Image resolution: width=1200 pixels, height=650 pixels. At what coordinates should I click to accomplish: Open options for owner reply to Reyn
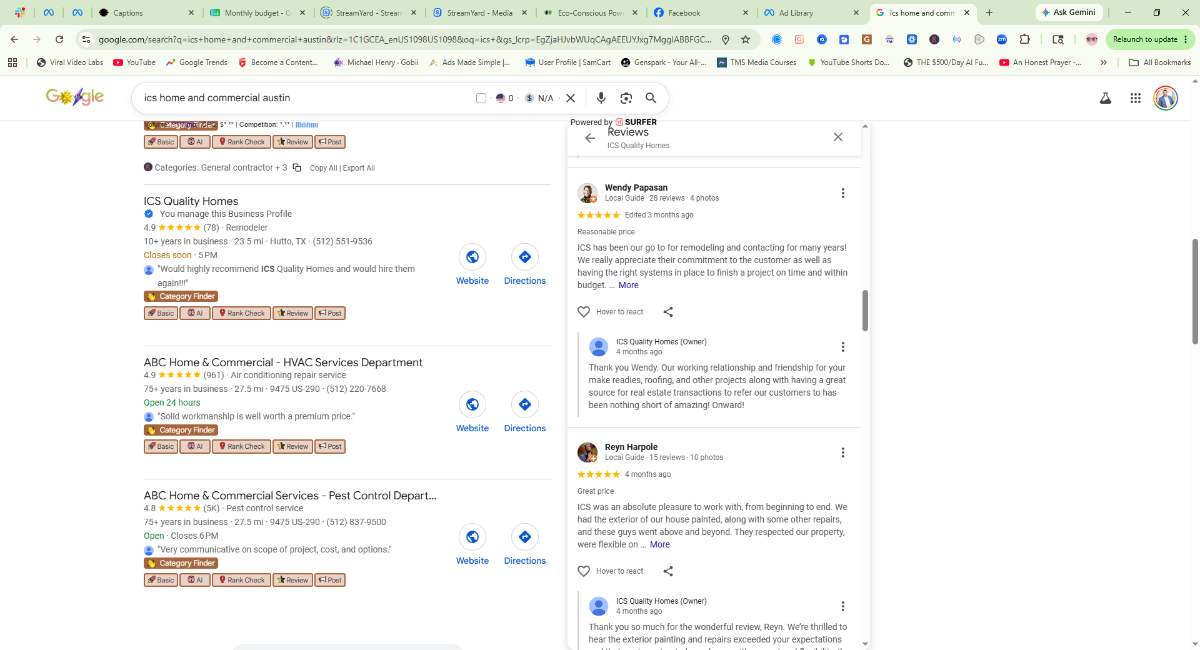point(843,606)
